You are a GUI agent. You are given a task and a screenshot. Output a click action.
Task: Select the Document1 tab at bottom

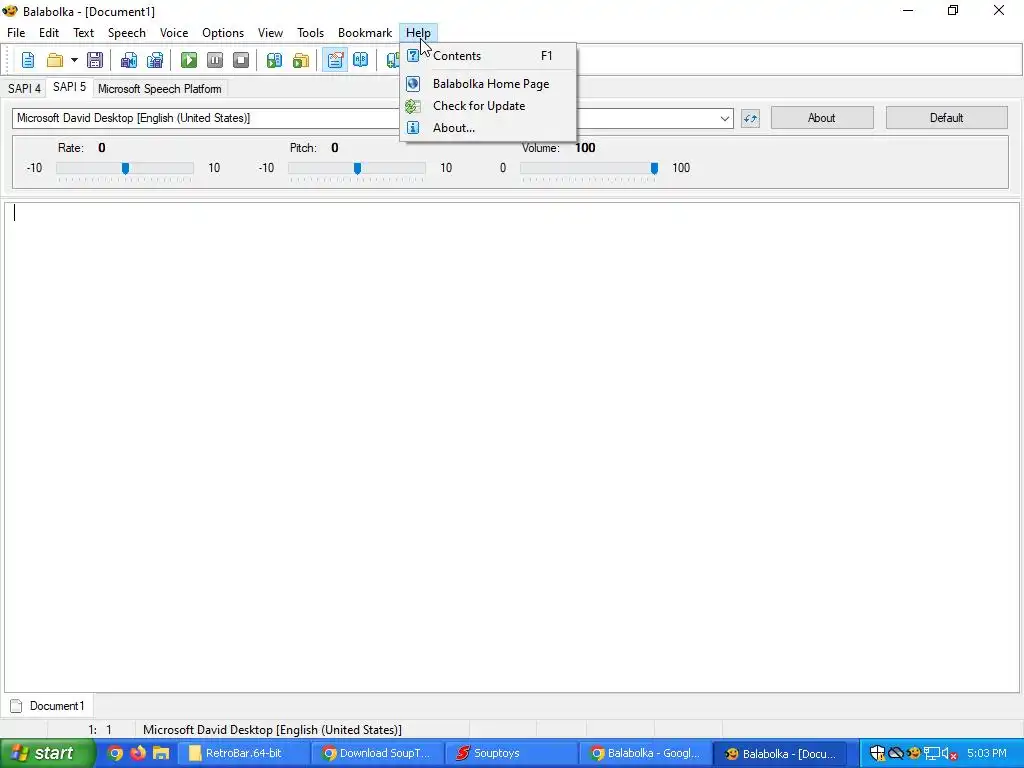tap(48, 706)
